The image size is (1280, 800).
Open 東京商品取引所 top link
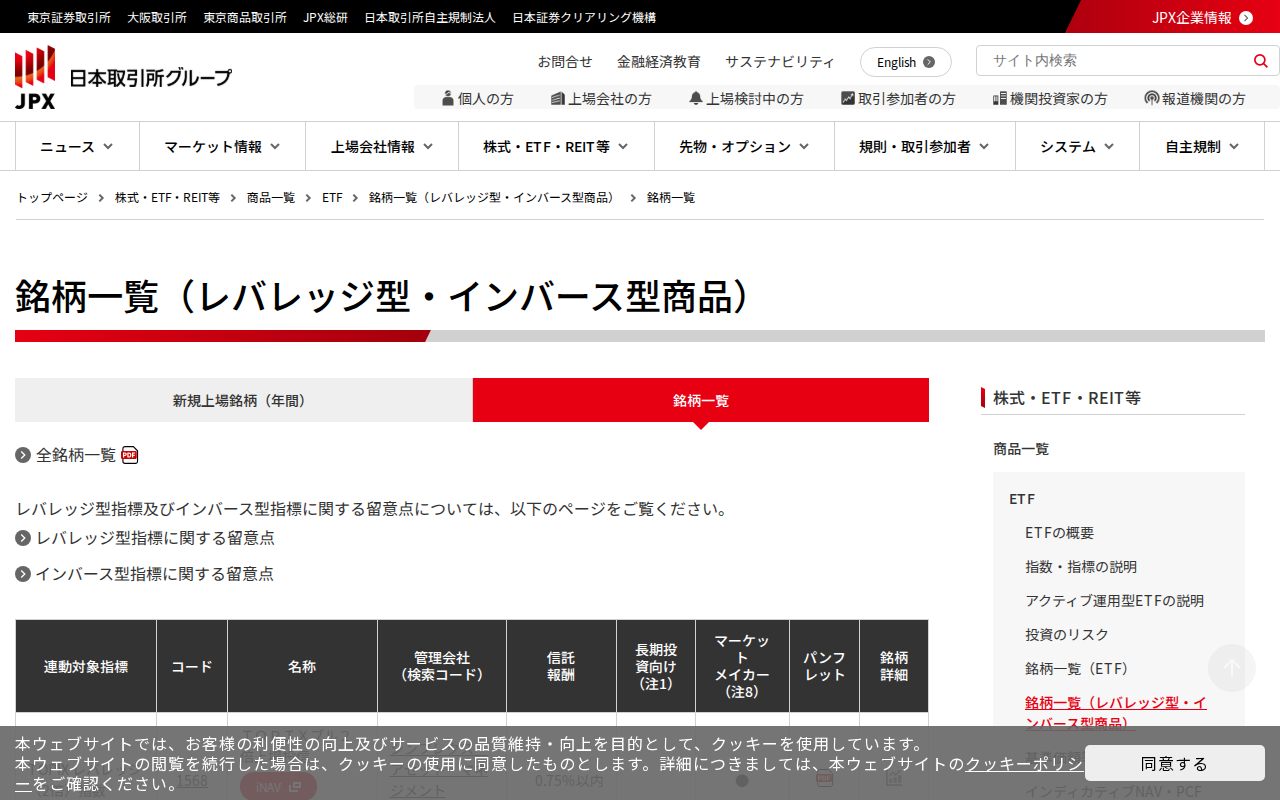pos(245,17)
